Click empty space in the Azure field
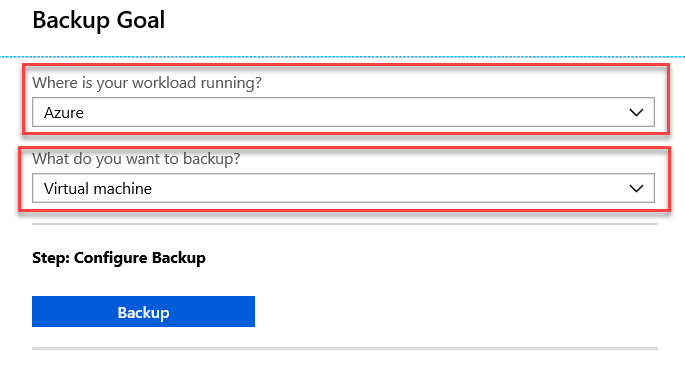This screenshot has height=378, width=685. click(349, 113)
